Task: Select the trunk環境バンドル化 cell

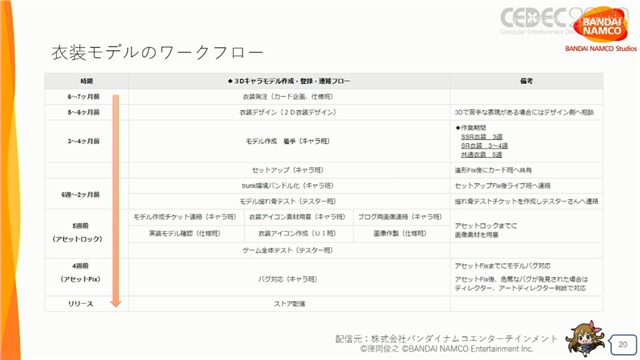Action: coord(288,186)
